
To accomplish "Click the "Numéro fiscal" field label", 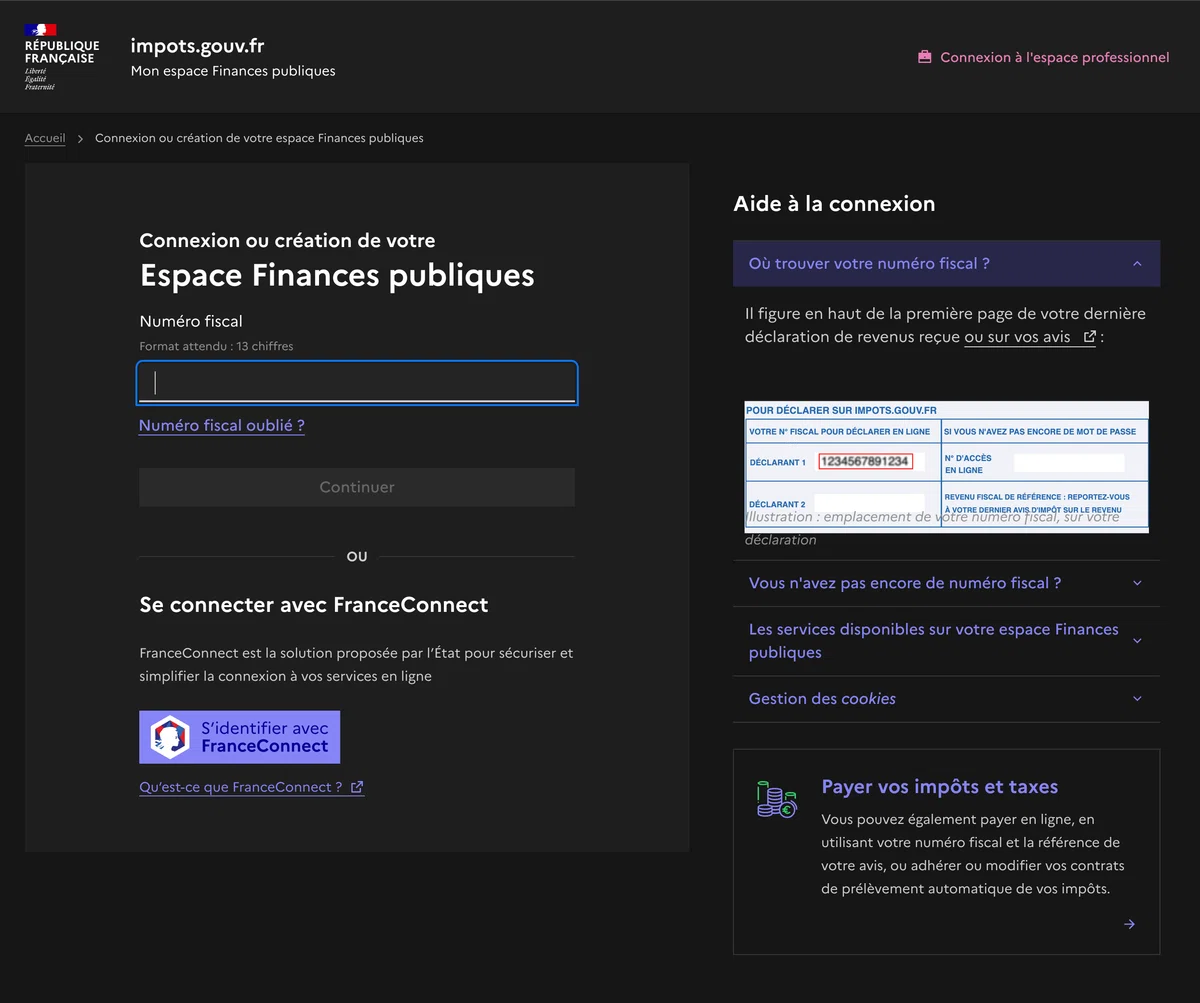I will (191, 321).
